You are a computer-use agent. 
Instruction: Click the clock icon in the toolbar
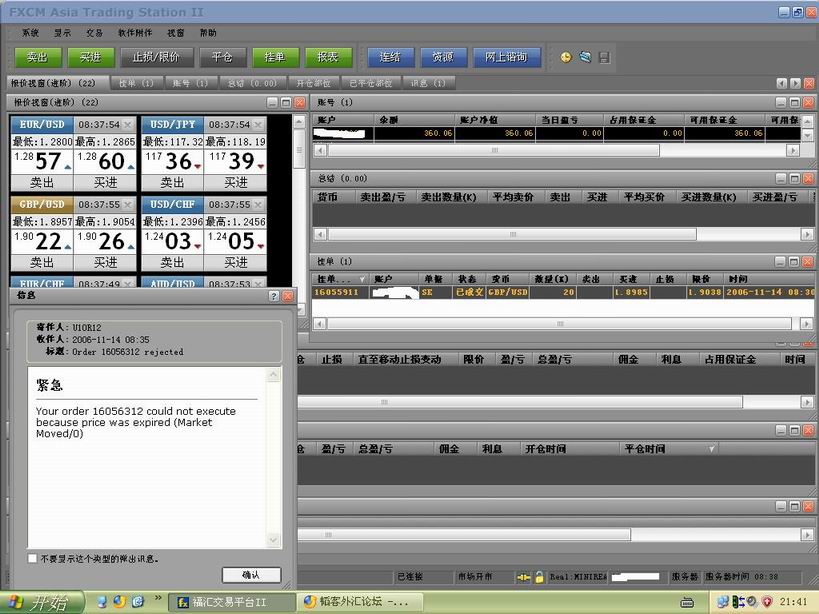(565, 57)
